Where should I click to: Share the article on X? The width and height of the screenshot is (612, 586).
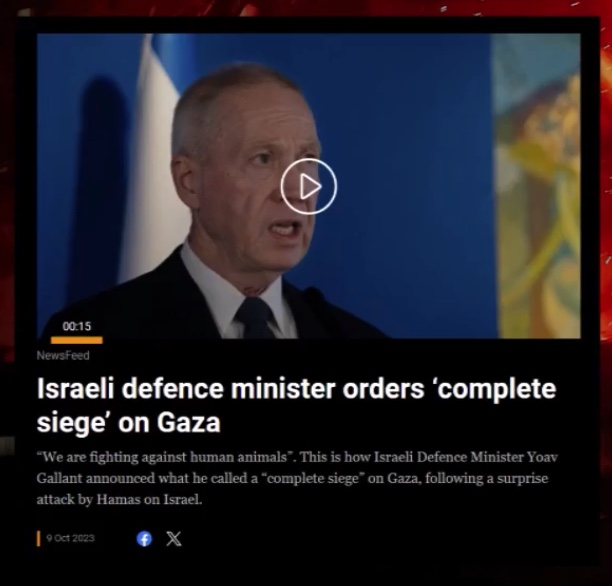pyautogui.click(x=174, y=539)
